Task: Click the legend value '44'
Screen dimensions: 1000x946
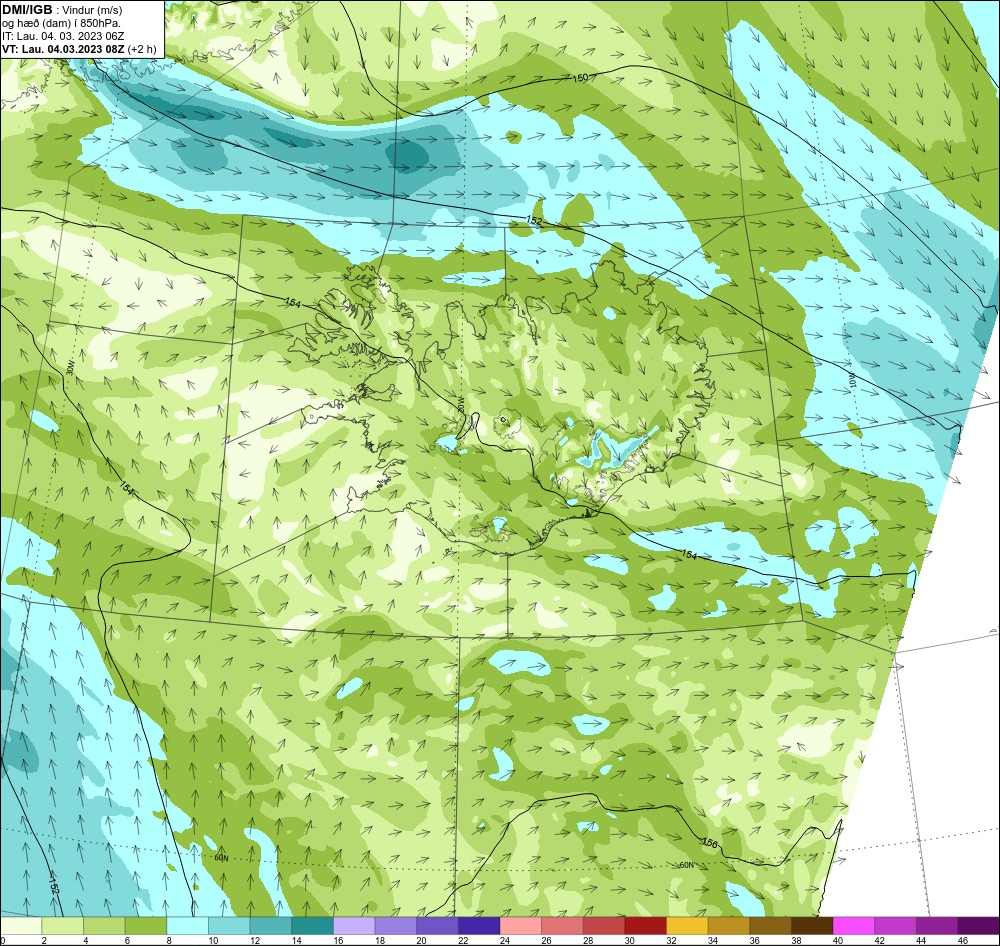Action: tap(921, 940)
